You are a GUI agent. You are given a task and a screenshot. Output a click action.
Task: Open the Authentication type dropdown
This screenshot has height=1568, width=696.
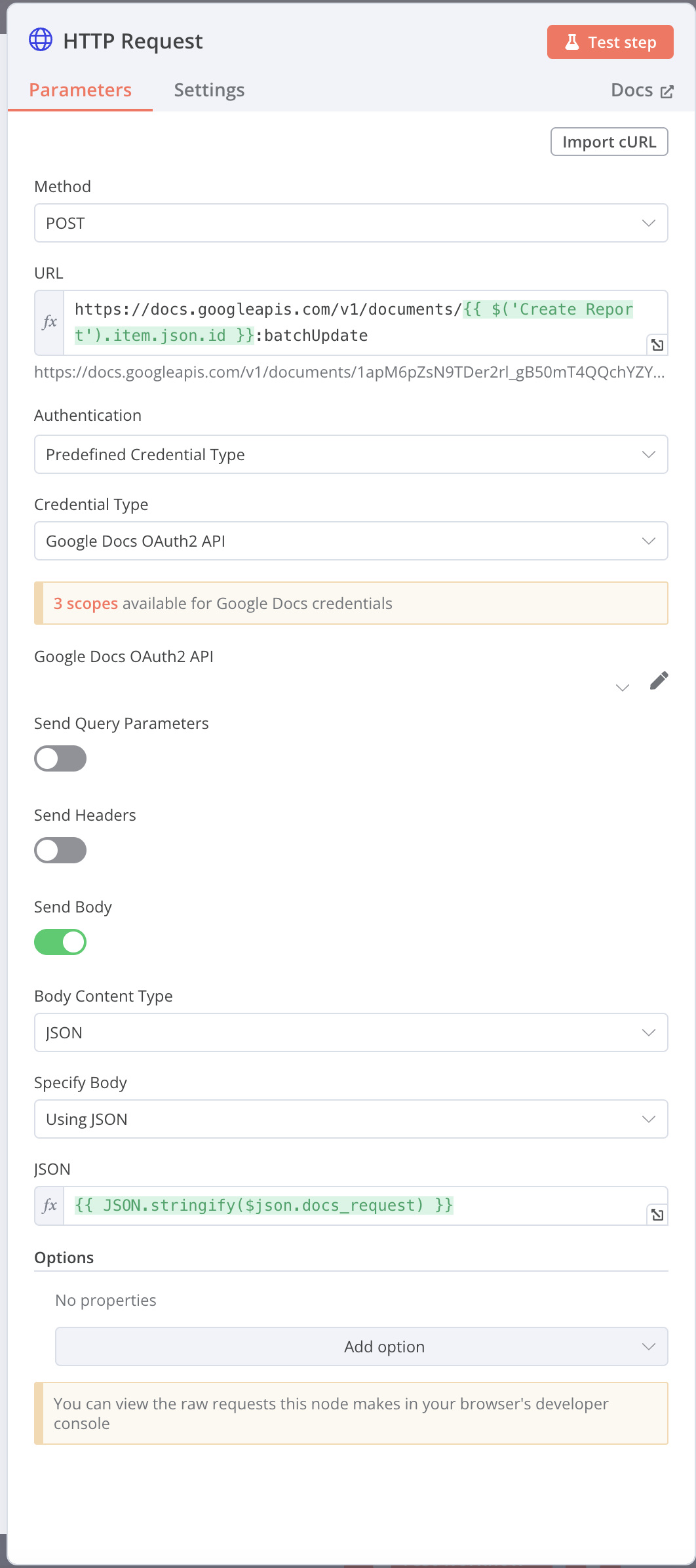point(351,454)
